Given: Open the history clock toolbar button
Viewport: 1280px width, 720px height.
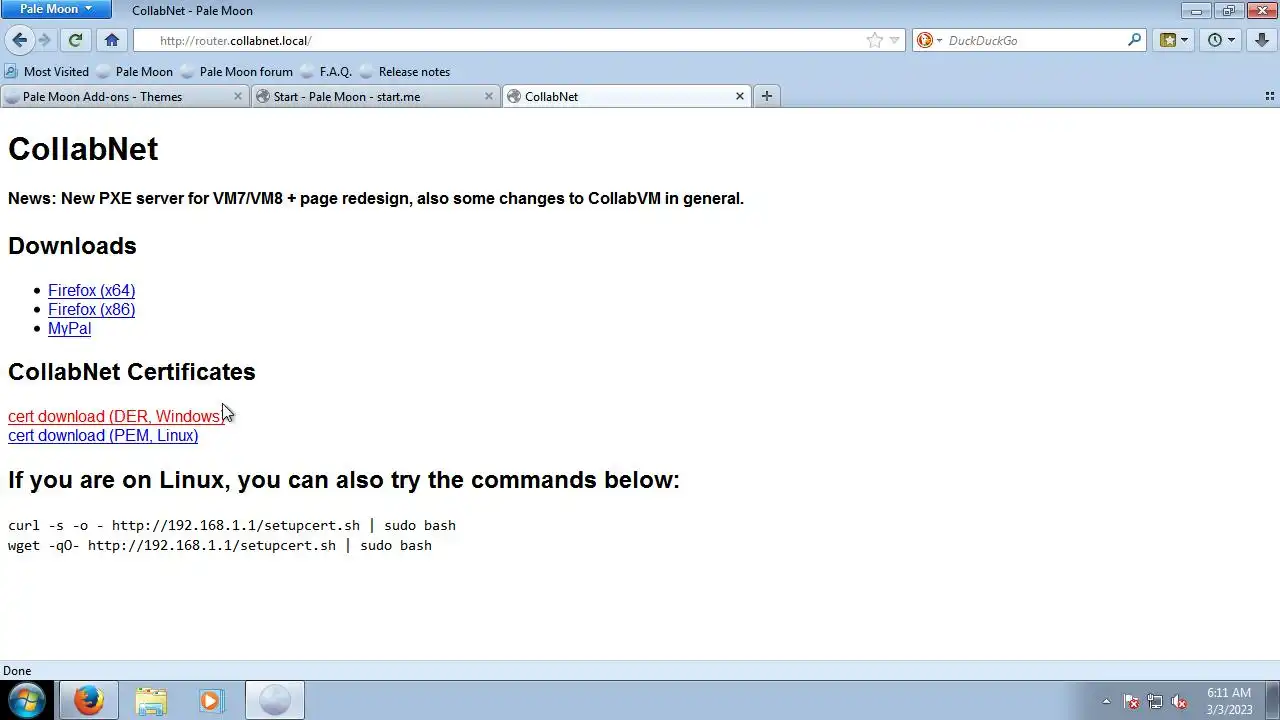Looking at the screenshot, I should coord(1222,40).
